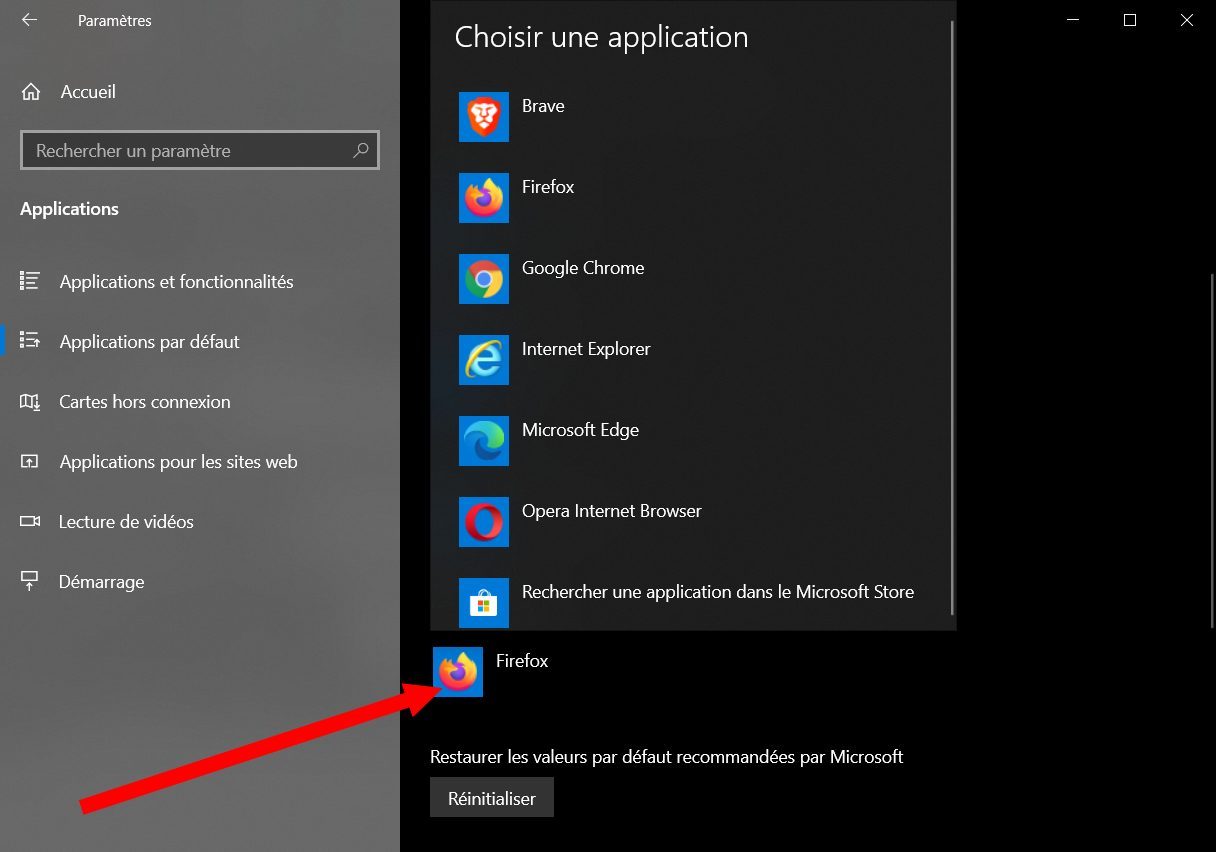The width and height of the screenshot is (1216, 852).
Task: Click the Applications et fonctionnalités list icon
Action: [x=30, y=281]
